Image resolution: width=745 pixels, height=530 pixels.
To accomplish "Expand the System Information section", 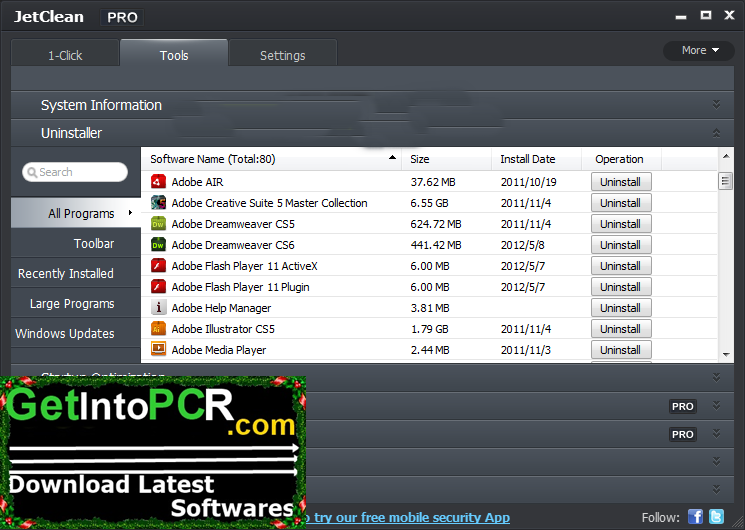I will (716, 105).
